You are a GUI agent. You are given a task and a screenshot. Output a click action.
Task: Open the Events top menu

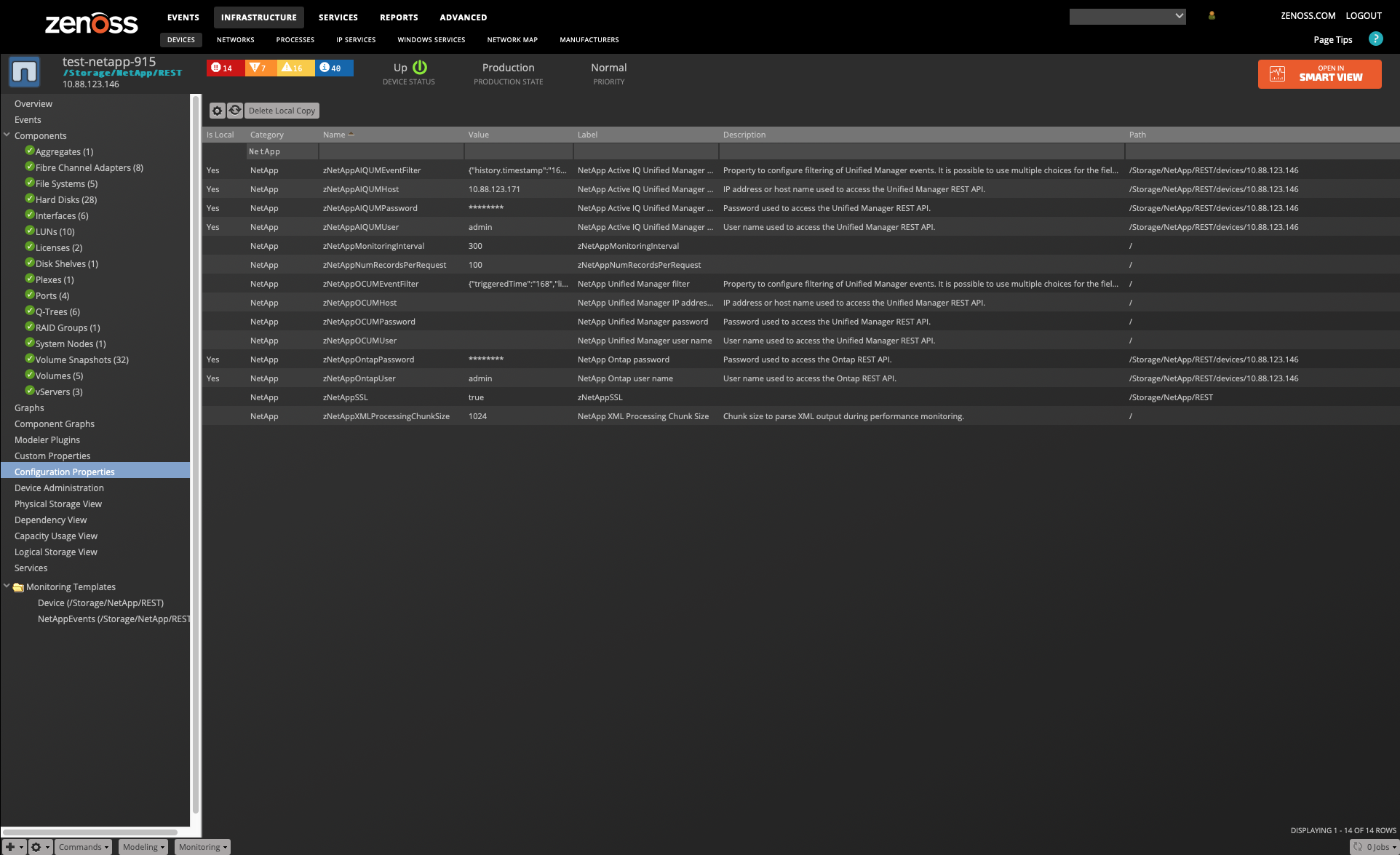pos(183,17)
